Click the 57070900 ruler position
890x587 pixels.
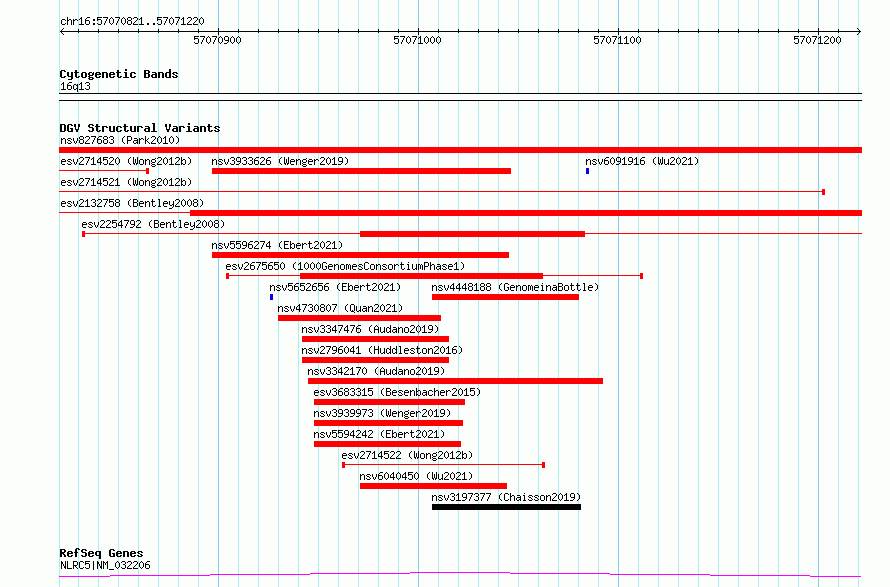pyautogui.click(x=217, y=40)
